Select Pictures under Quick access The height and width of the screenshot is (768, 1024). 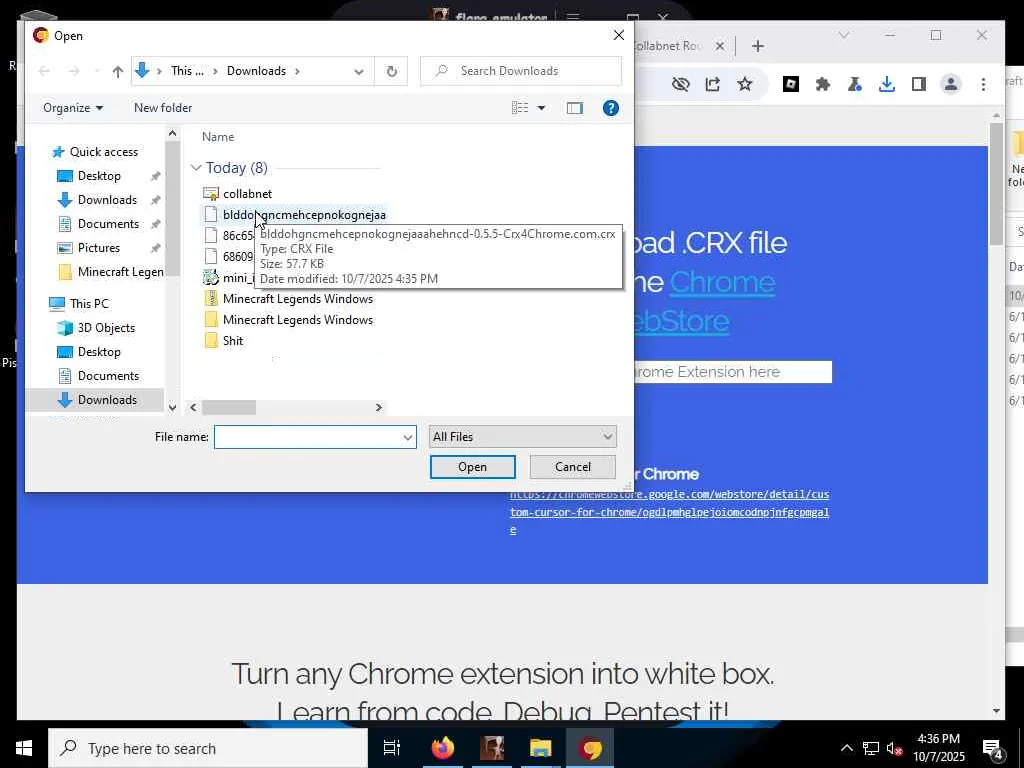pyautogui.click(x=99, y=248)
